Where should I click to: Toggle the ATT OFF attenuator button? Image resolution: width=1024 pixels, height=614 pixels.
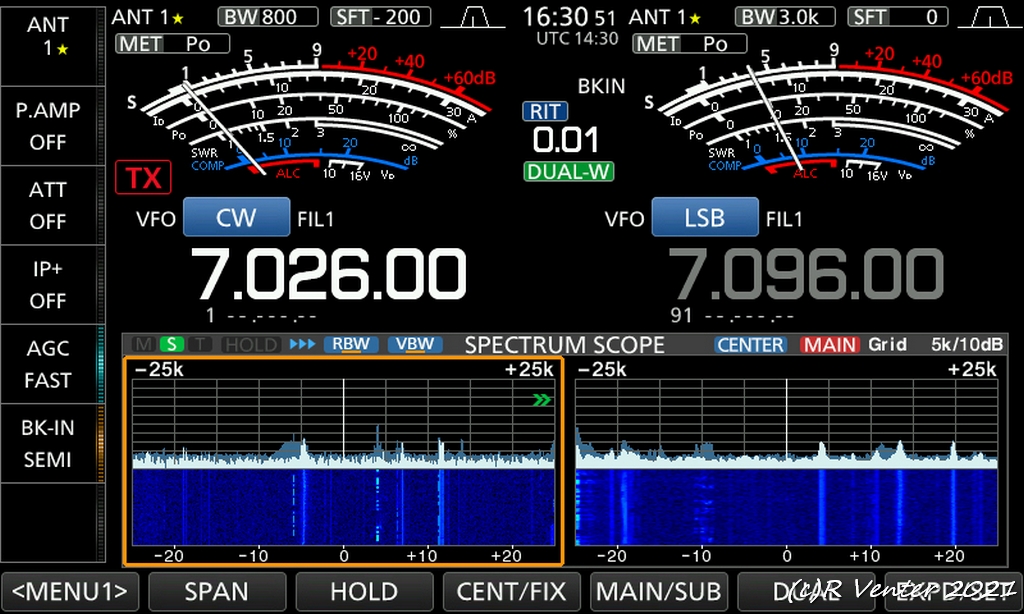[52, 205]
